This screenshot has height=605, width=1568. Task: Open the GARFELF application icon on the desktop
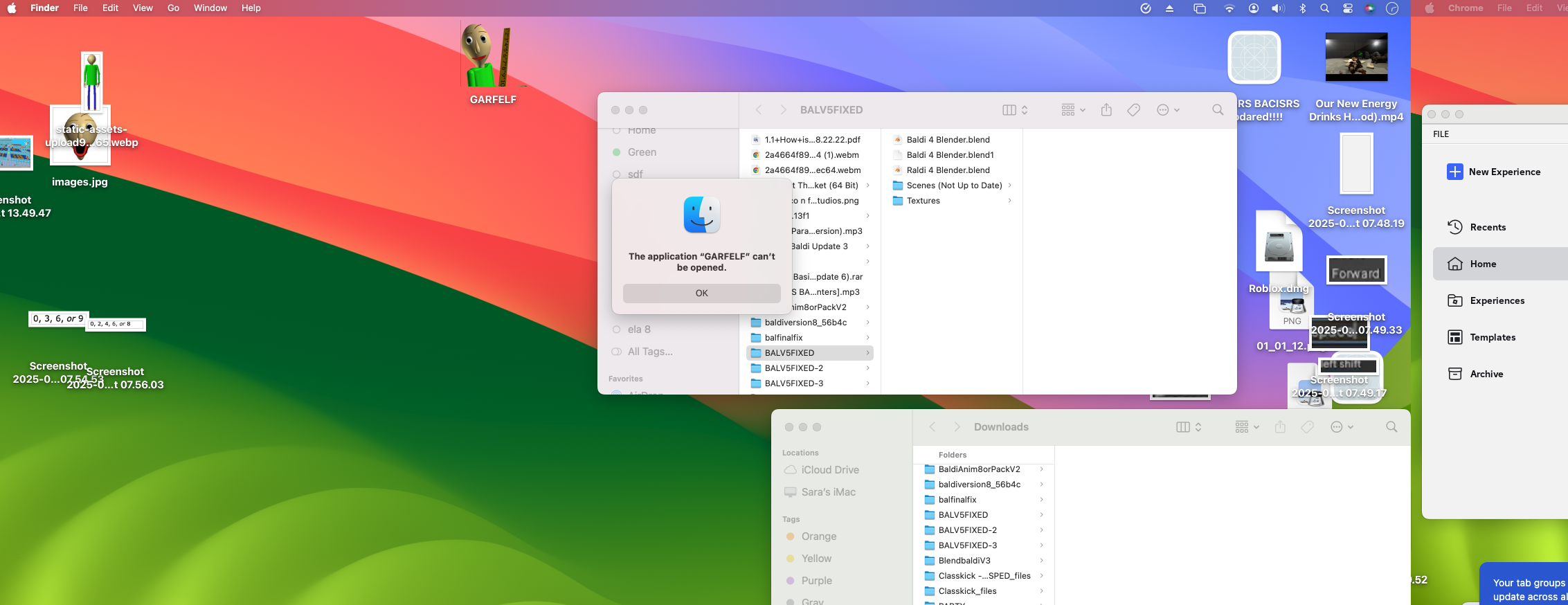coord(493,55)
